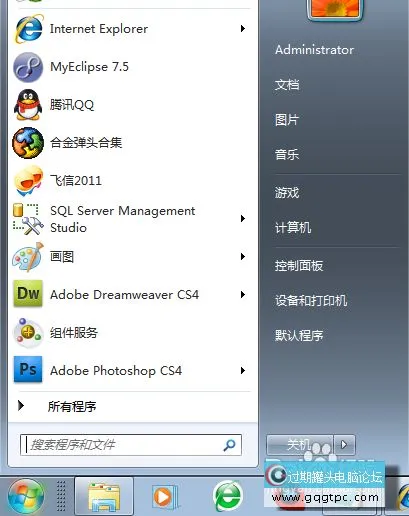This screenshot has width=409, height=516.
Task: Open the shutdown options arrow next to 关机
Action: [x=344, y=445]
